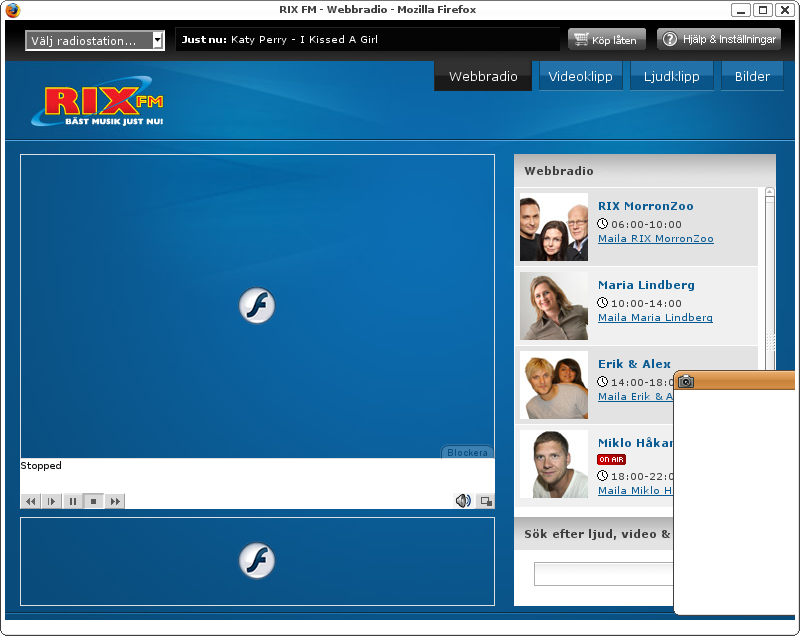
Task: Click the Erik & Alex photo
Action: point(554,385)
